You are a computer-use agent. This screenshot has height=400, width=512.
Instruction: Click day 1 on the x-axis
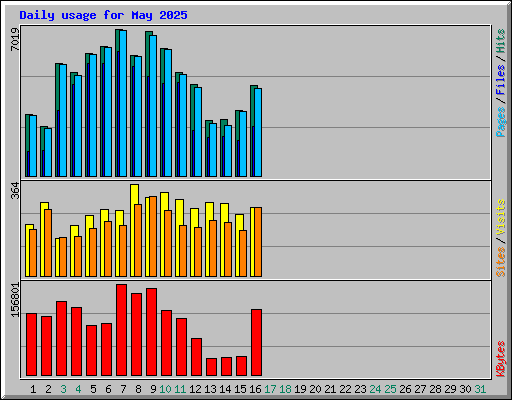pyautogui.click(x=33, y=389)
